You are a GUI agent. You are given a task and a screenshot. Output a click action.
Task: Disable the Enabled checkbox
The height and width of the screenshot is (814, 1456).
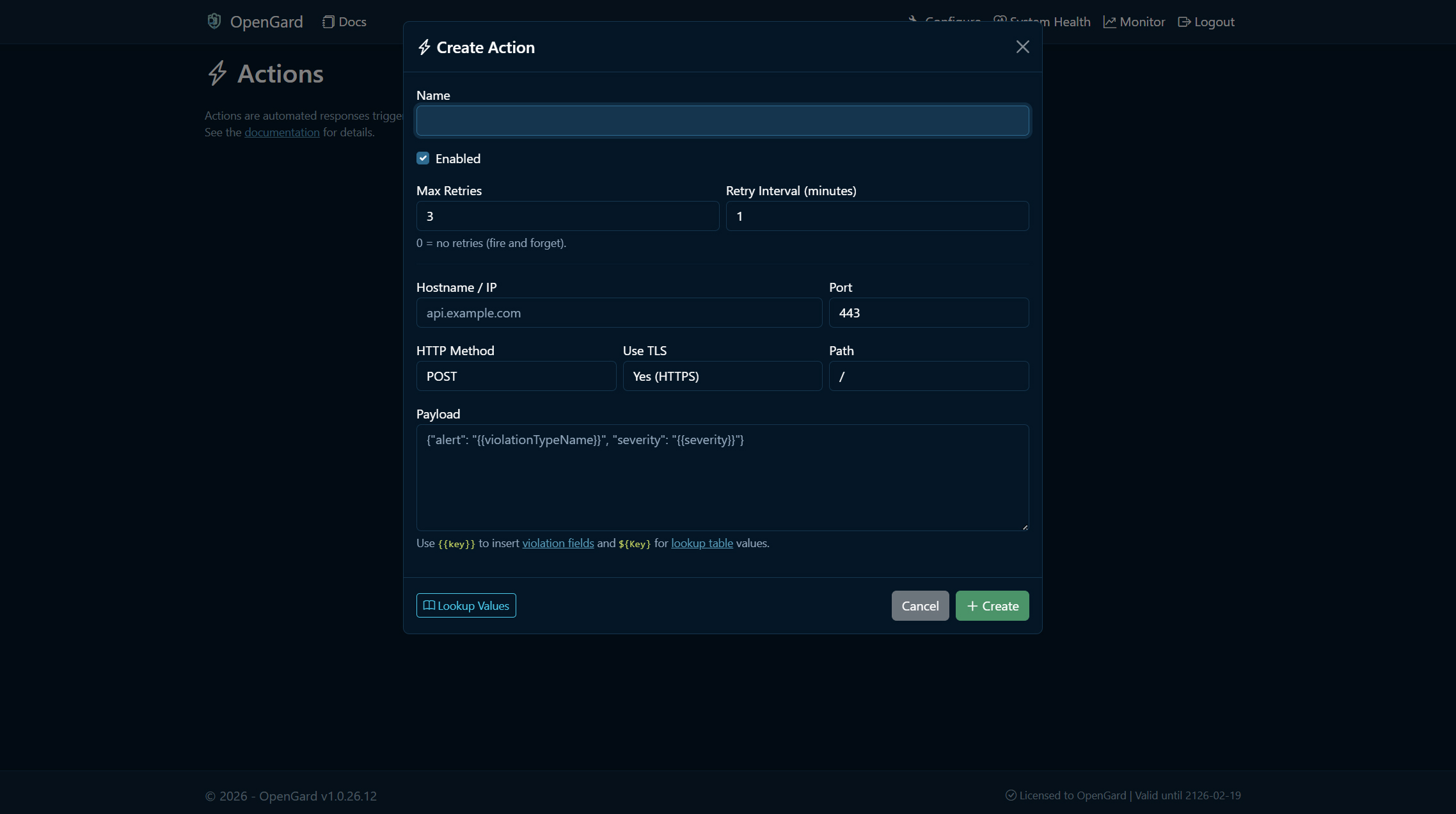[423, 157]
